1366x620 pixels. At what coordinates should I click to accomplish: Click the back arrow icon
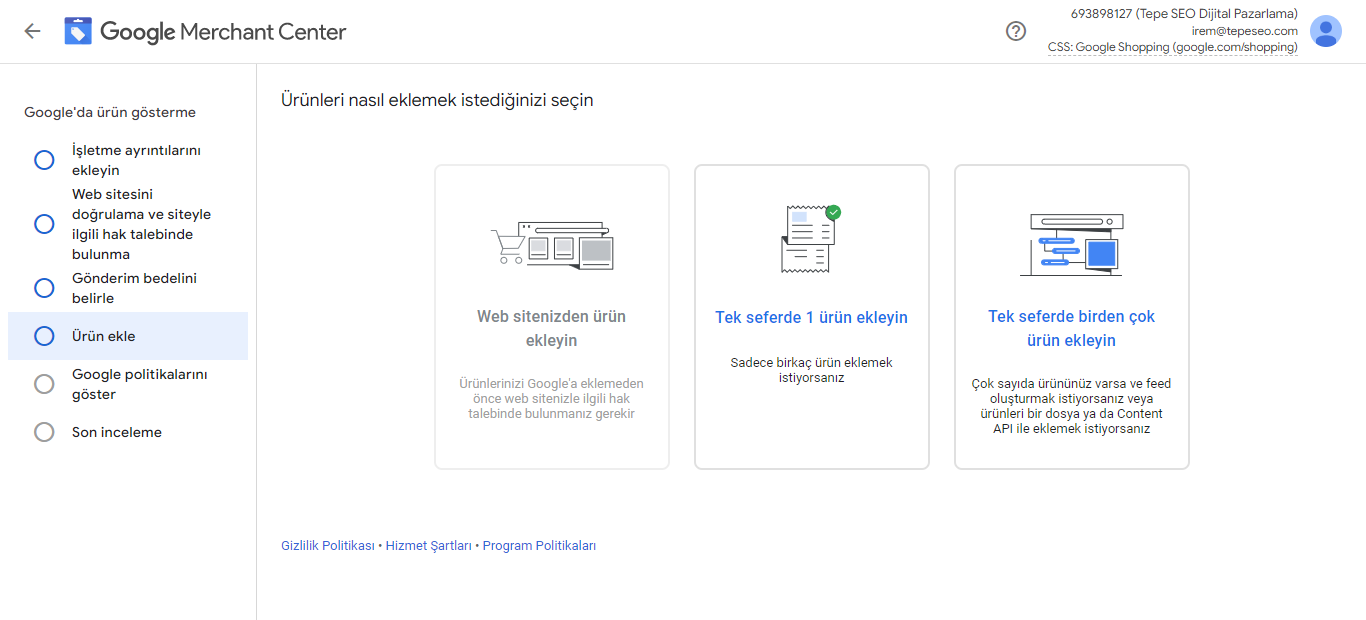coord(32,31)
